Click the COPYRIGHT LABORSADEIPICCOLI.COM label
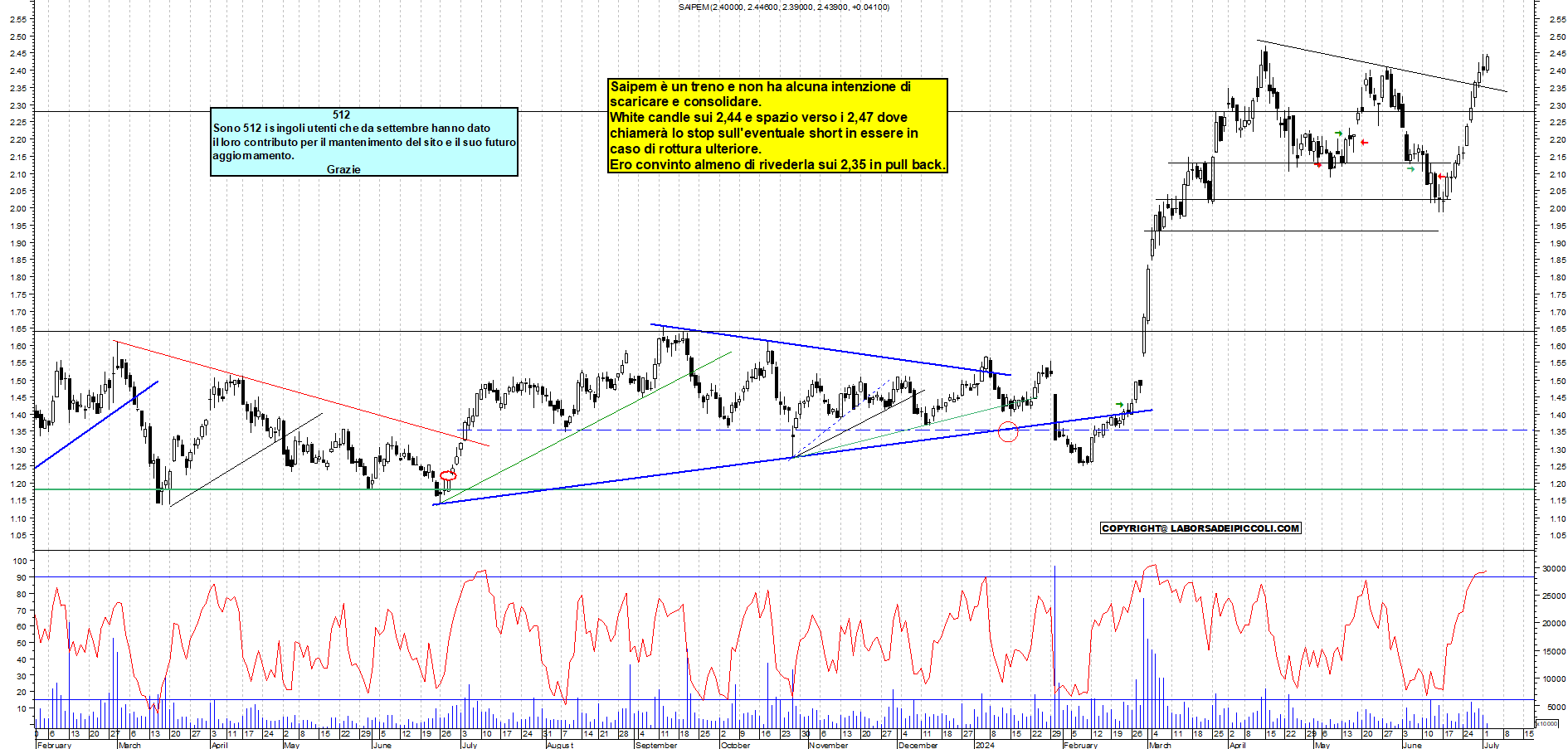 point(1200,528)
